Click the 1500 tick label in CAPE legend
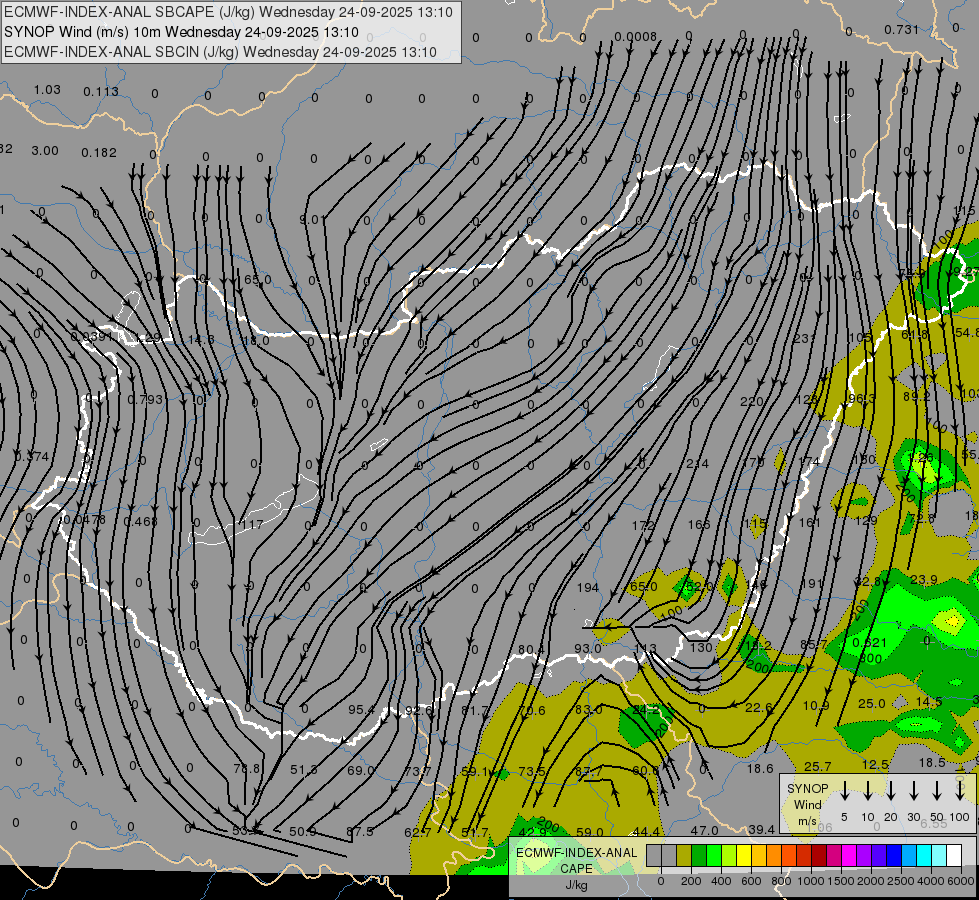979x900 pixels. 840,881
